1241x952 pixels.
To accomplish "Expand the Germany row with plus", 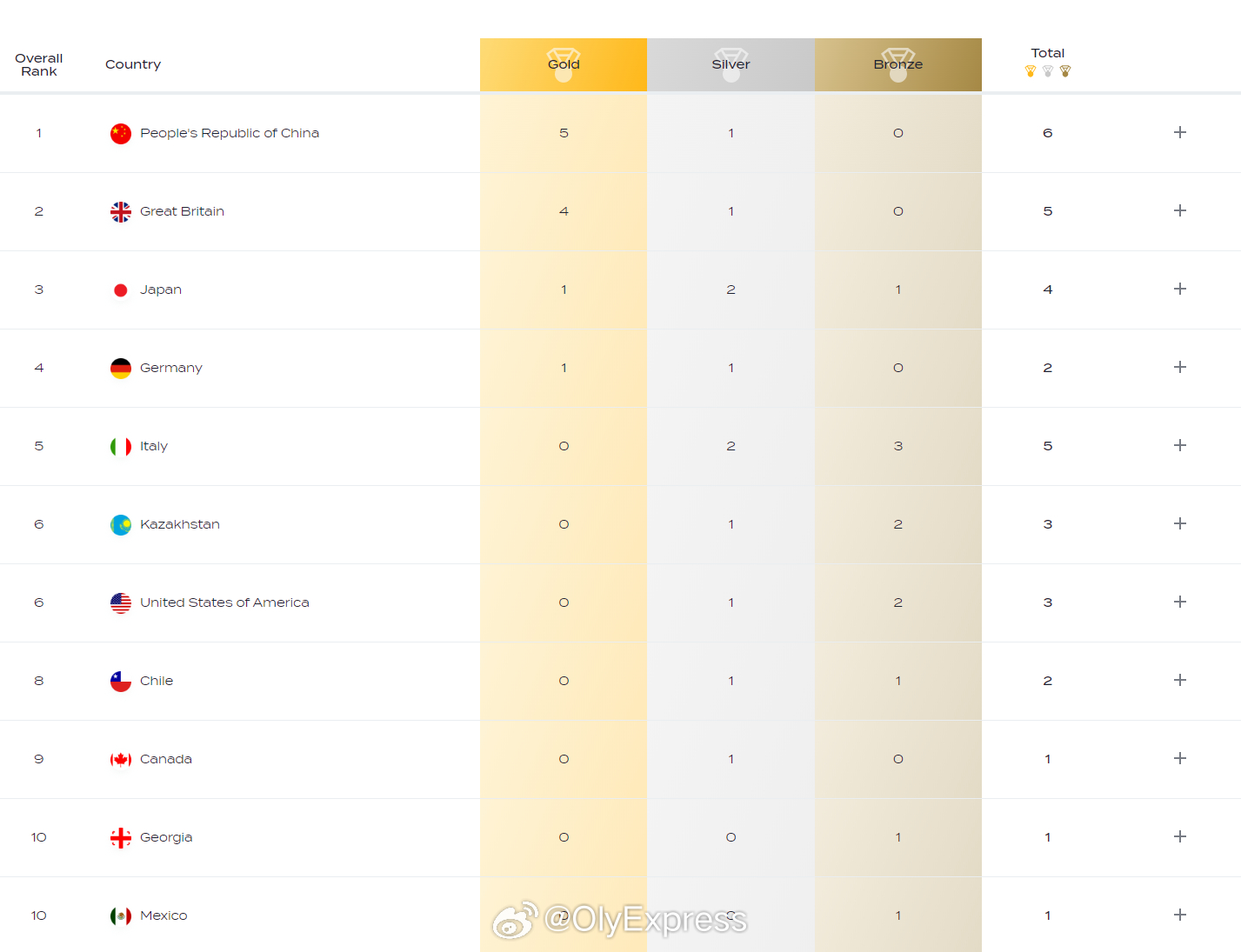I will pos(1180,367).
